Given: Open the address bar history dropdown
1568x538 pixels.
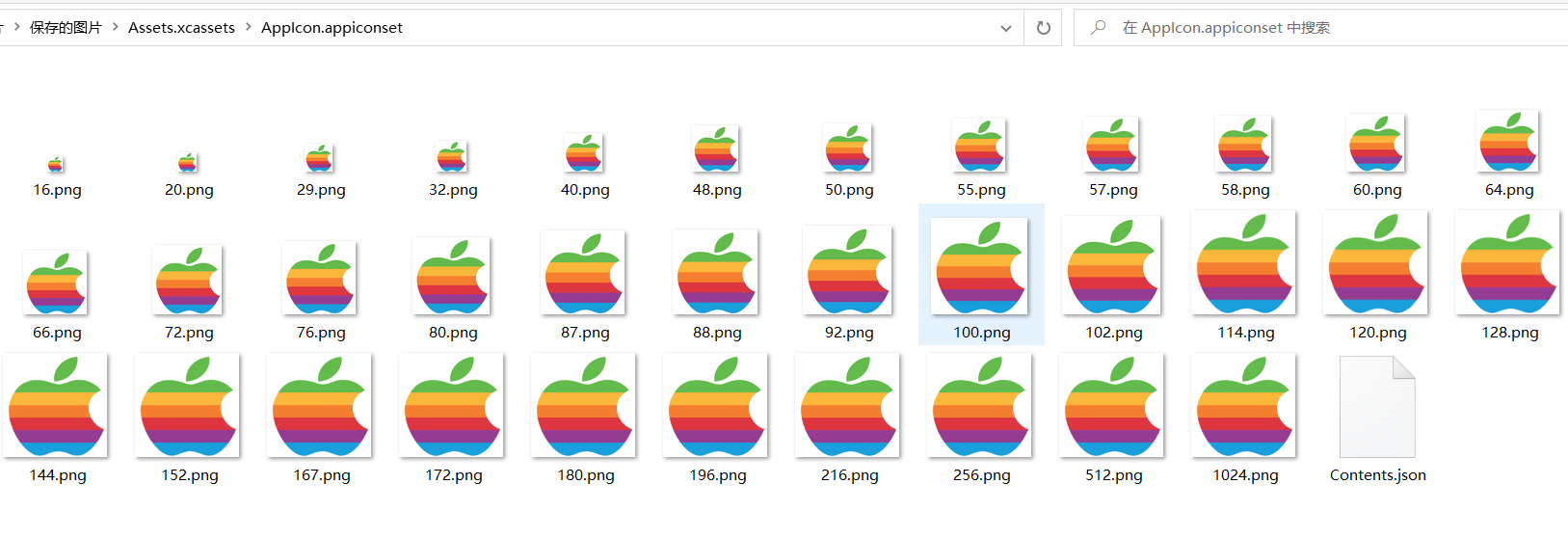Looking at the screenshot, I should [1006, 28].
